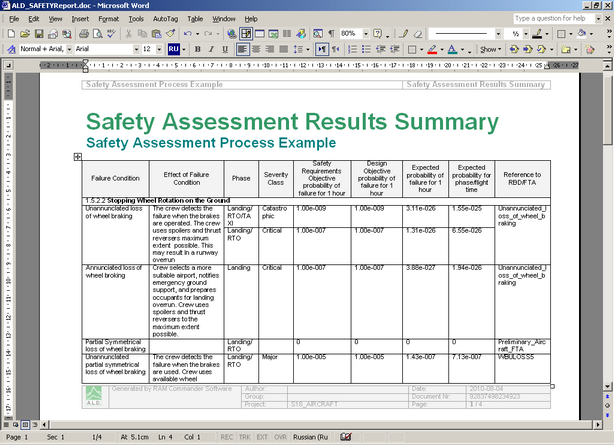Click the Font Color swatch button
Viewport: 614px width, 445px height.
(x=452, y=48)
